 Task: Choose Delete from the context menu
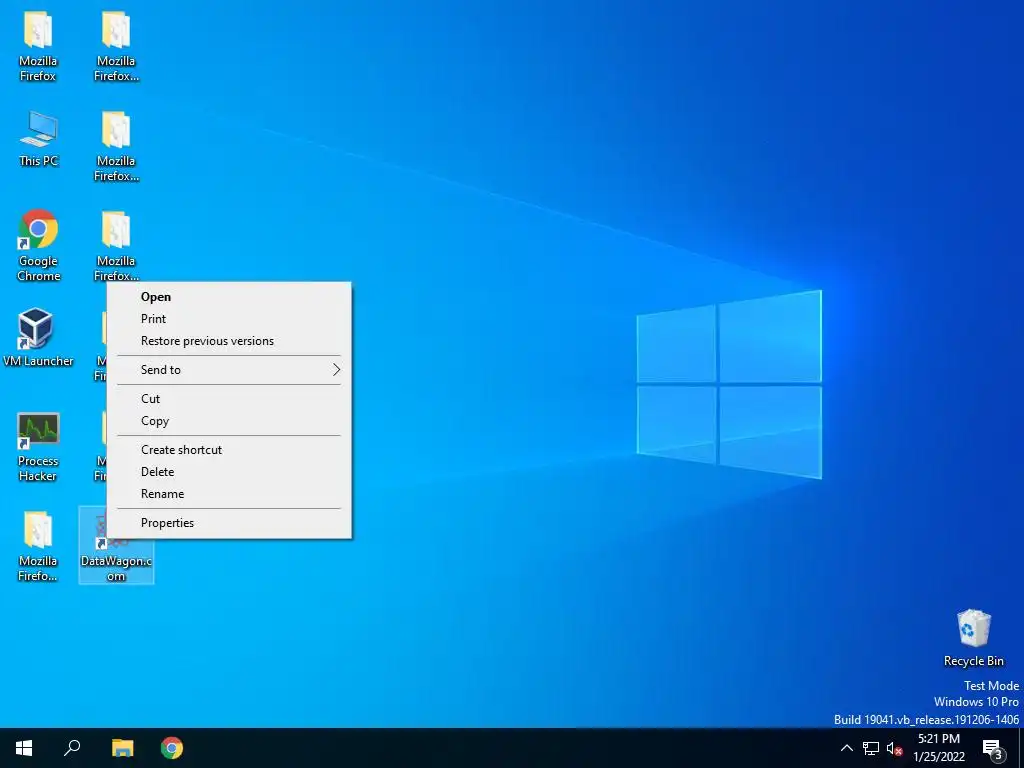(229, 472)
